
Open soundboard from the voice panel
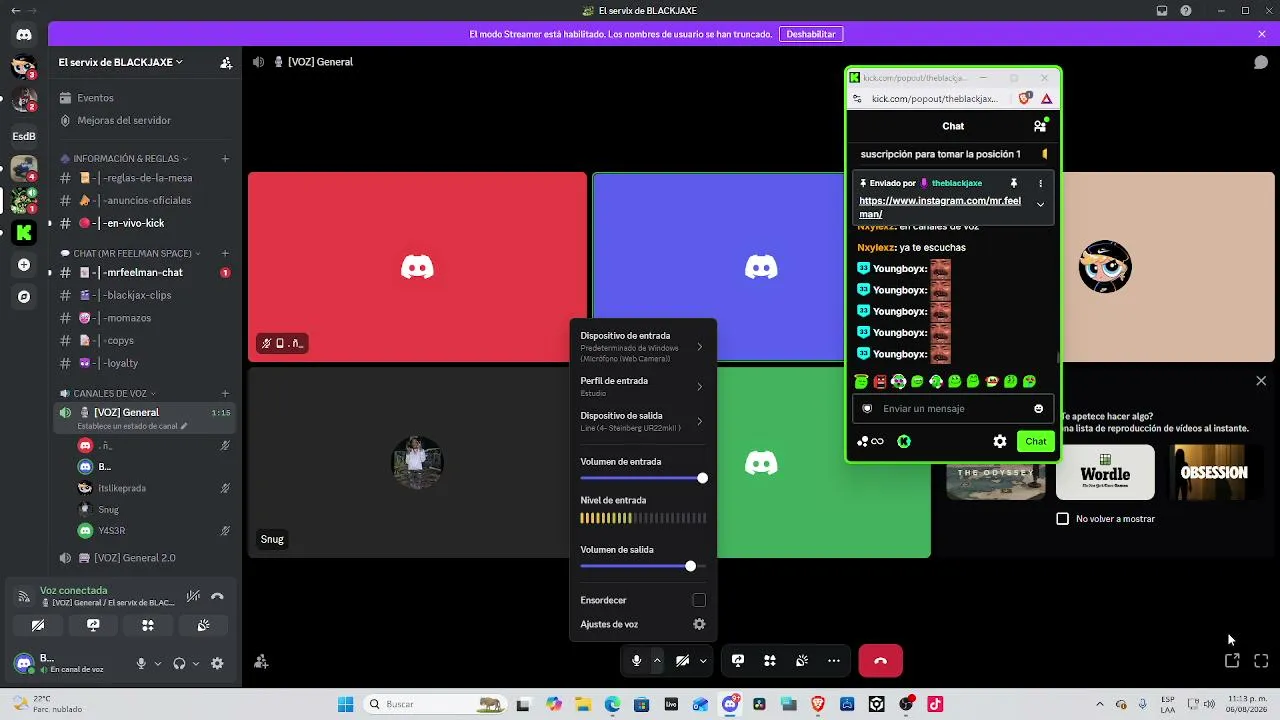[x=203, y=625]
